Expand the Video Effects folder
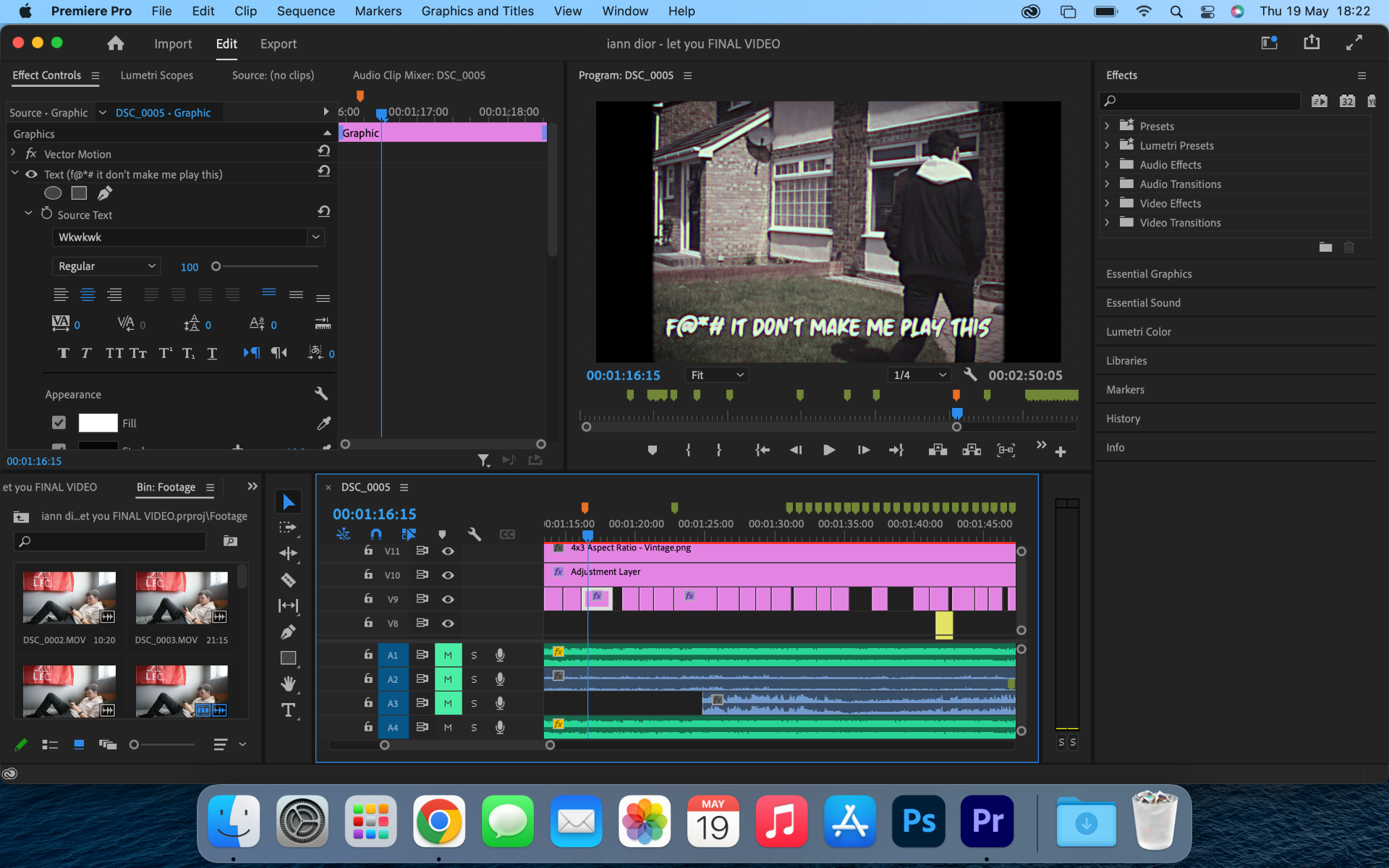Screen dimensions: 1389x868 pos(1107,203)
